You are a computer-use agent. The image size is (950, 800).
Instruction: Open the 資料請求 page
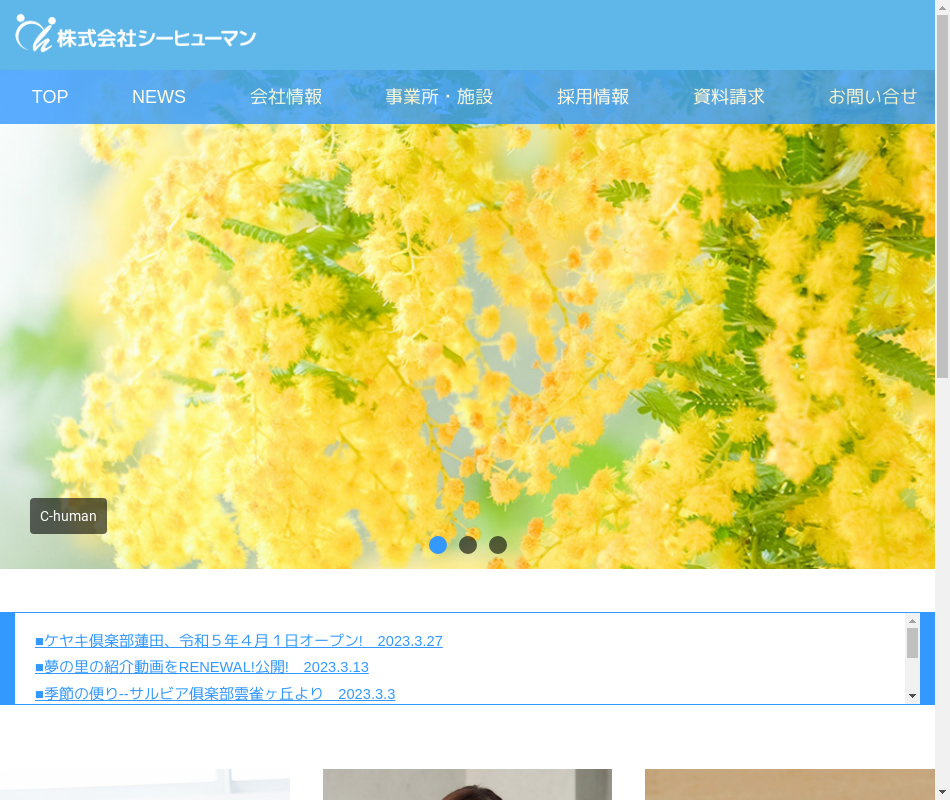click(x=729, y=97)
